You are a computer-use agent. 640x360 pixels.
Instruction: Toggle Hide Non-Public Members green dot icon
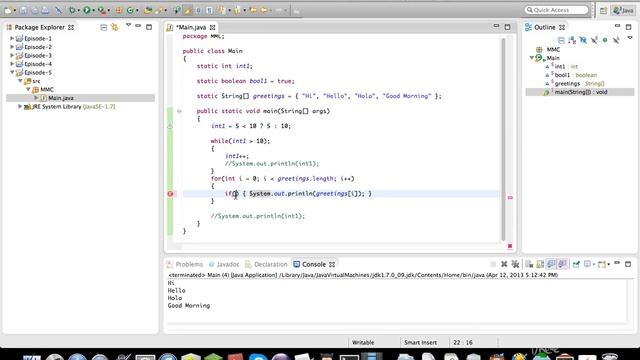point(605,40)
